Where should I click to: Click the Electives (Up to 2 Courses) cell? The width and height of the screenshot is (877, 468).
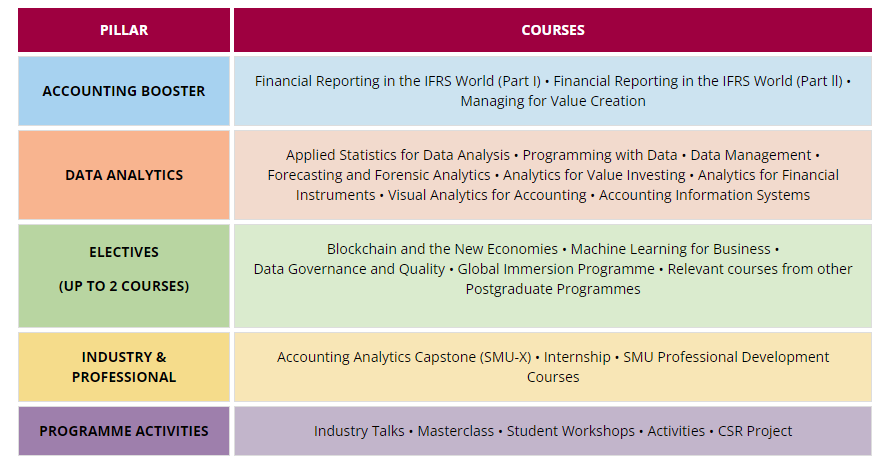coord(124,269)
